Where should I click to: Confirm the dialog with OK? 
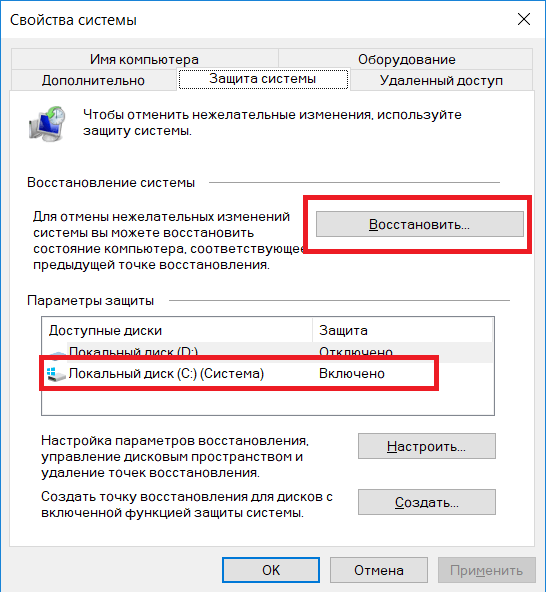pyautogui.click(x=271, y=570)
